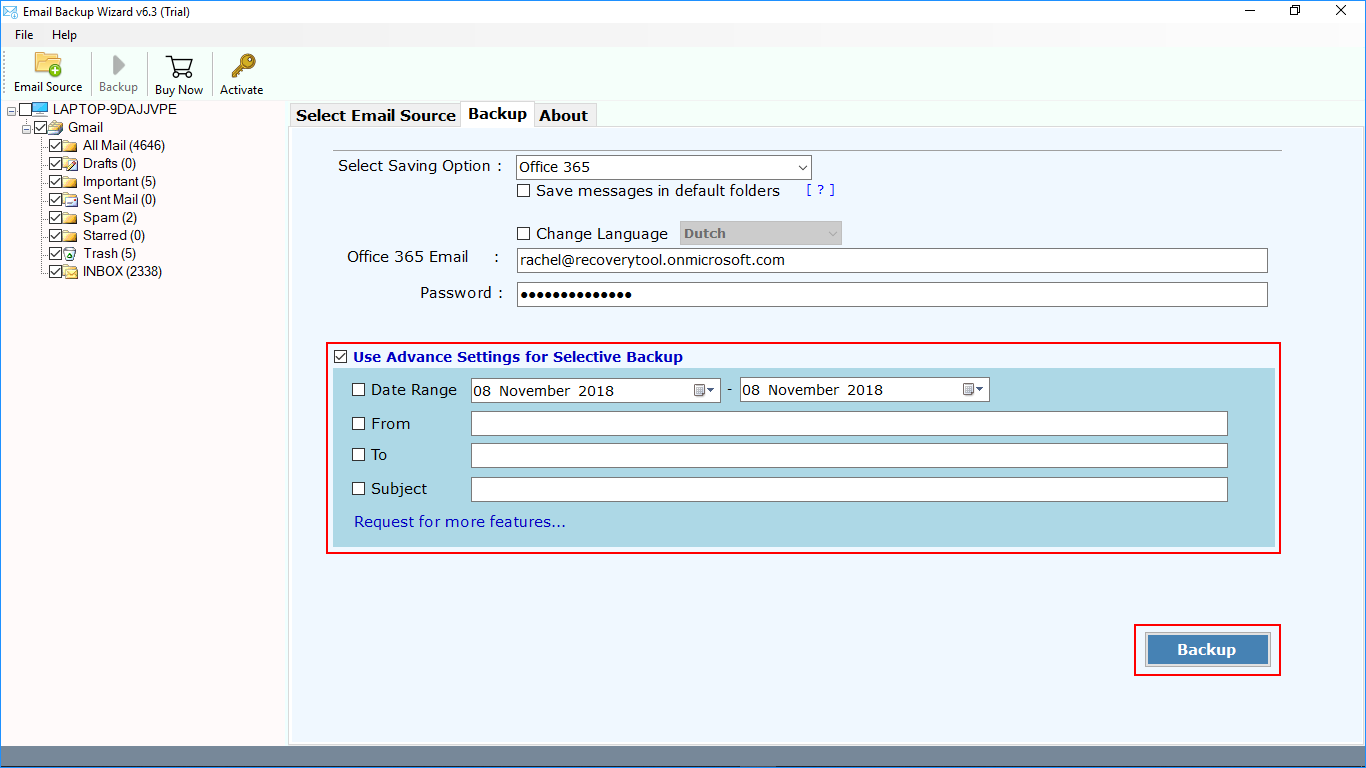The height and width of the screenshot is (768, 1366).
Task: Open the Request for more features link
Action: point(460,522)
